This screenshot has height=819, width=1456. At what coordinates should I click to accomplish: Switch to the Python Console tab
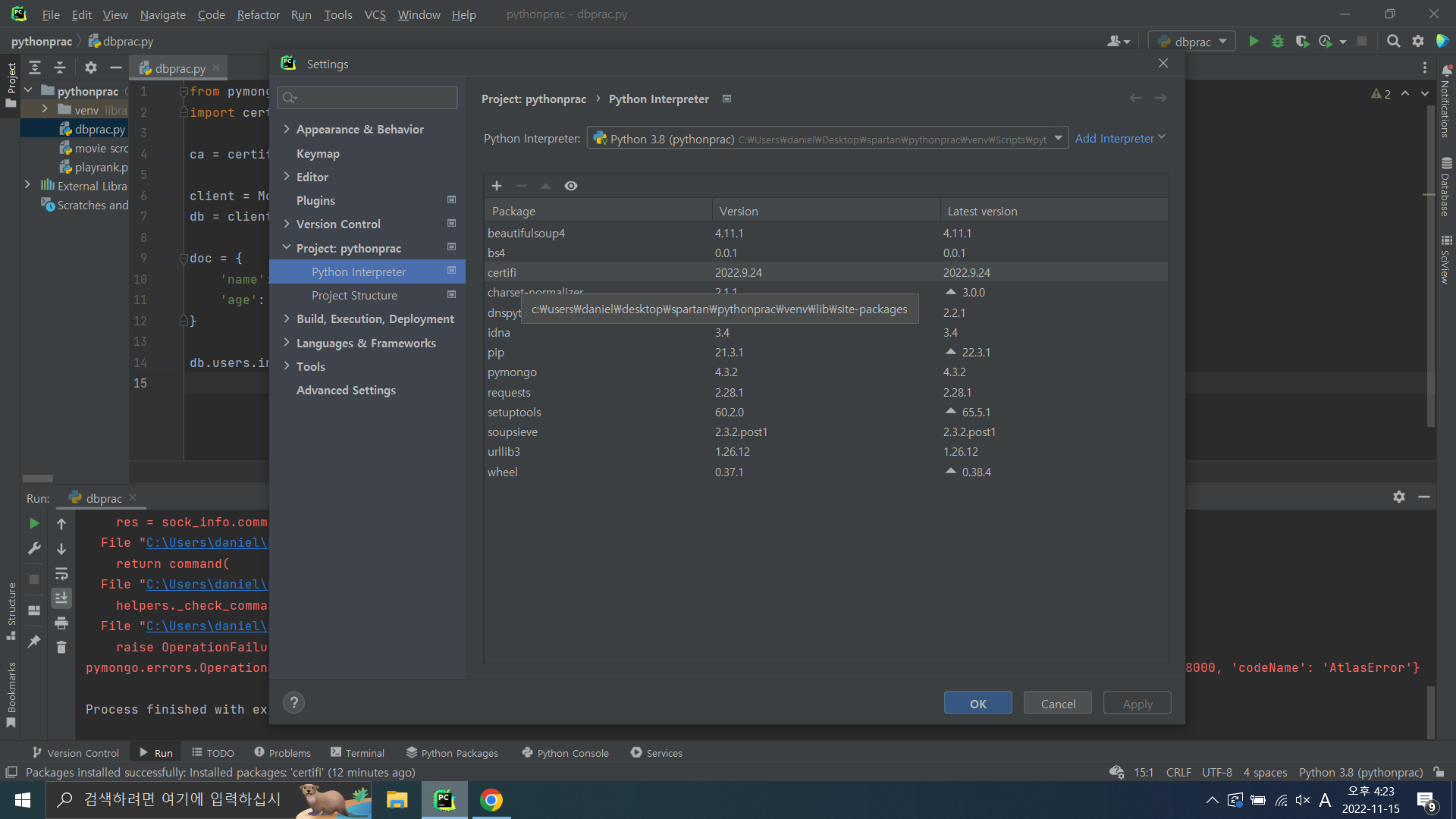point(566,753)
